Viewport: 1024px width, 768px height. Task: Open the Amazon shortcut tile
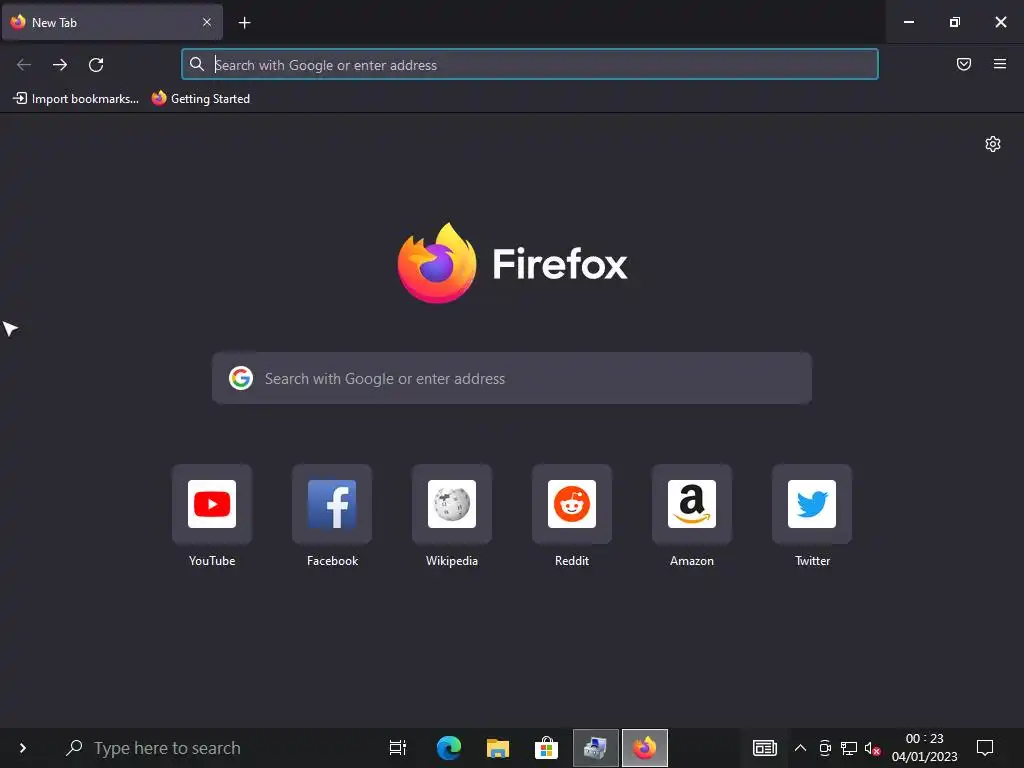coord(692,504)
